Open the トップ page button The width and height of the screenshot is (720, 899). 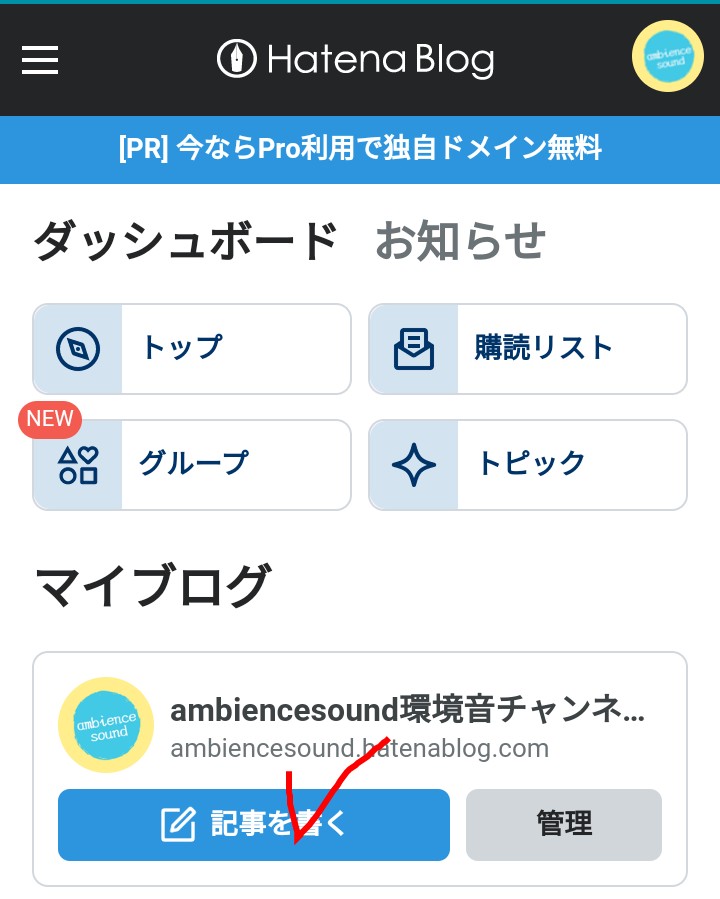(x=192, y=349)
